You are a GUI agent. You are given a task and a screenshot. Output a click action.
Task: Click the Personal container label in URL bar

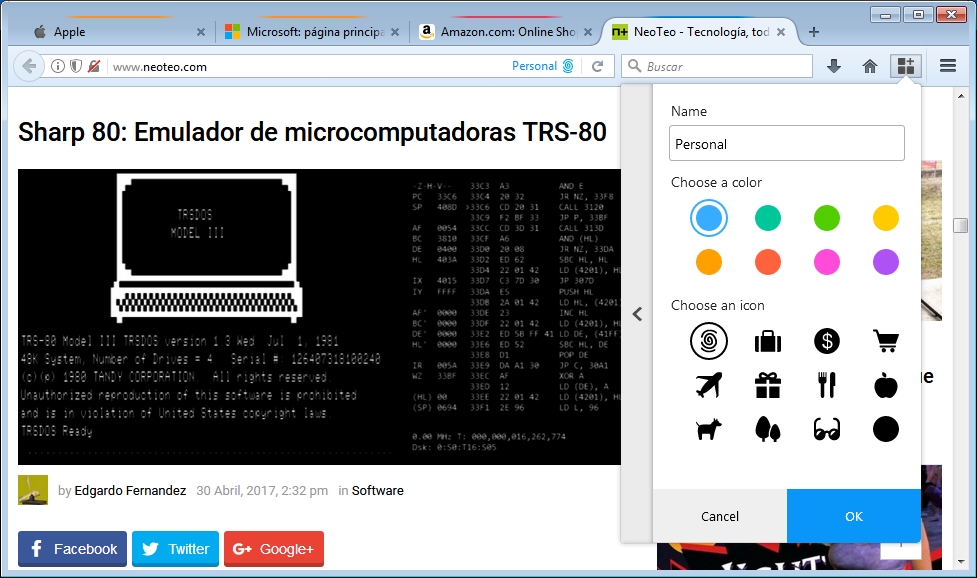[x=534, y=66]
